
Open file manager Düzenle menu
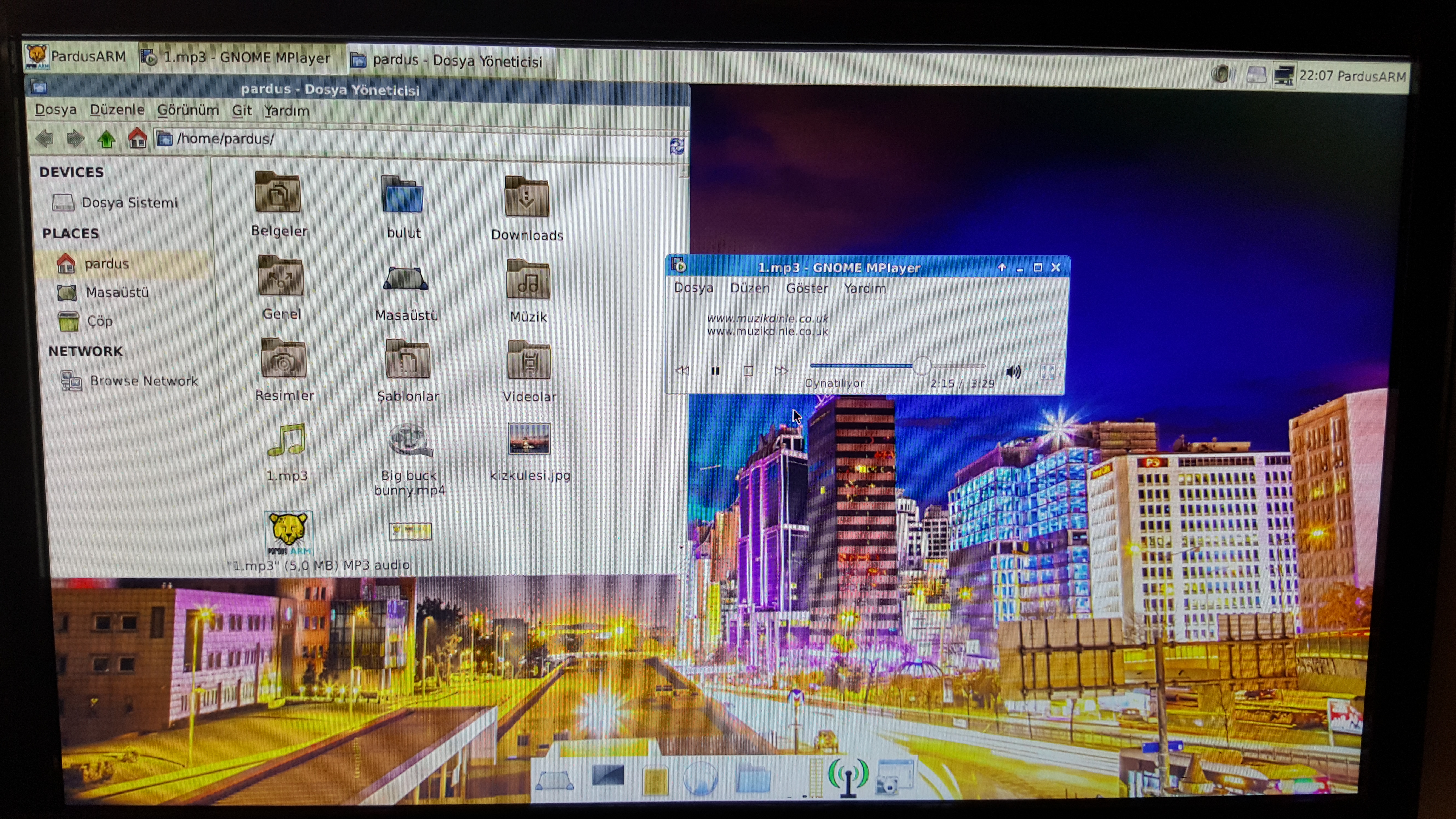117,110
